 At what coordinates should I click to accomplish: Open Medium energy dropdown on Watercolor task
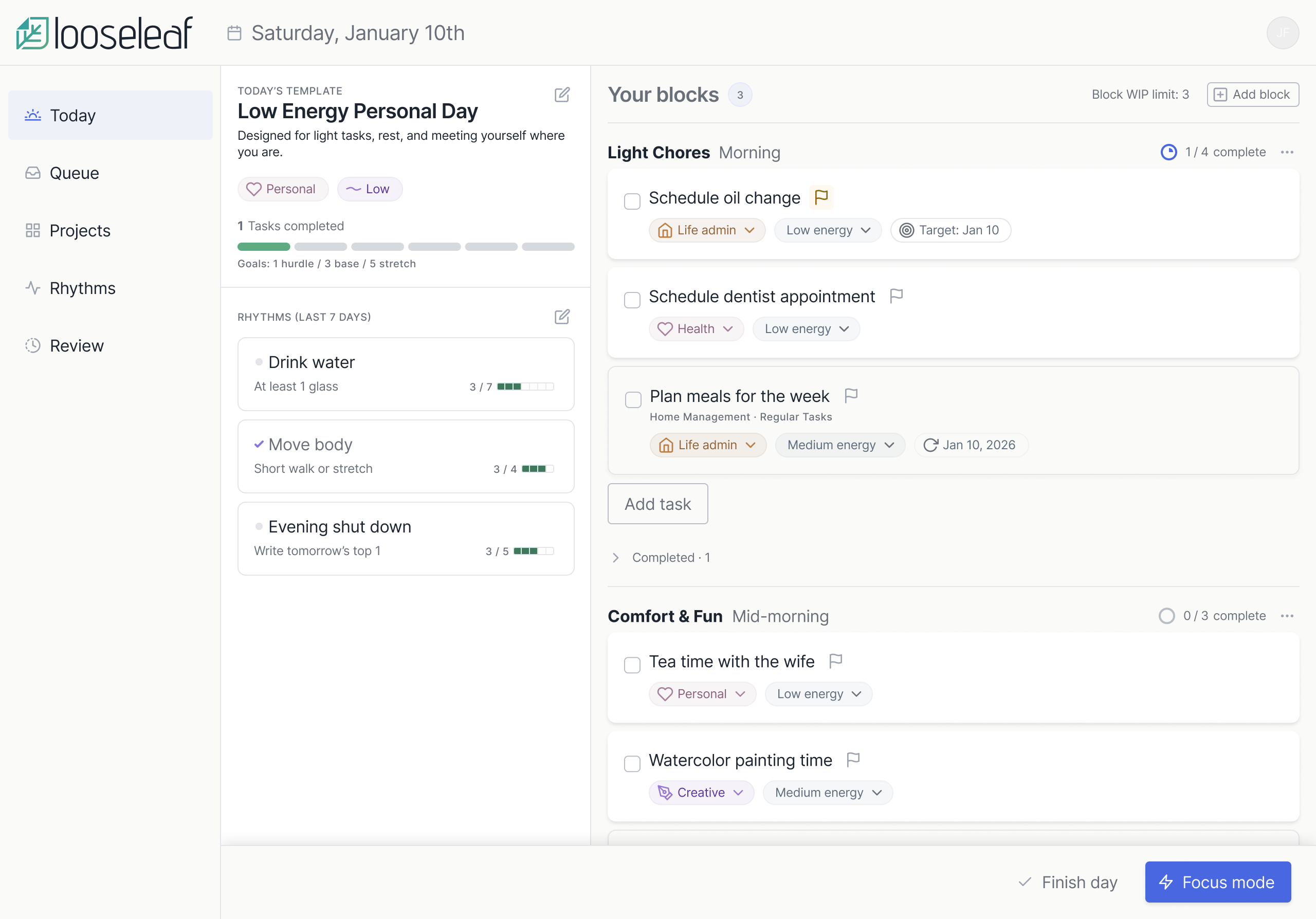(827, 793)
